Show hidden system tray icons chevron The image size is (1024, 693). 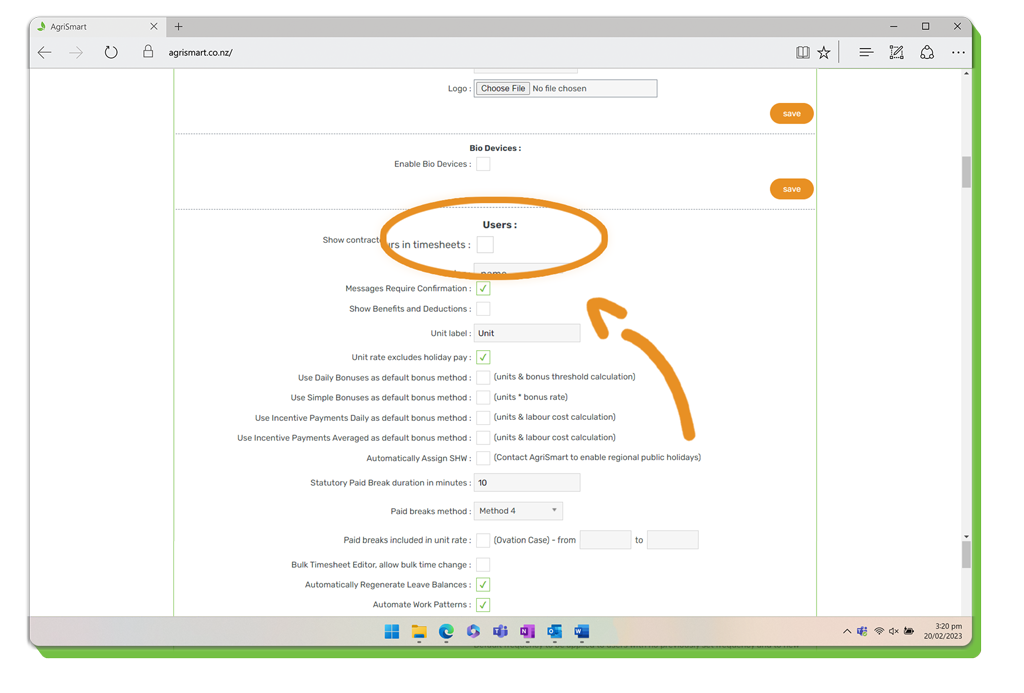pos(846,632)
